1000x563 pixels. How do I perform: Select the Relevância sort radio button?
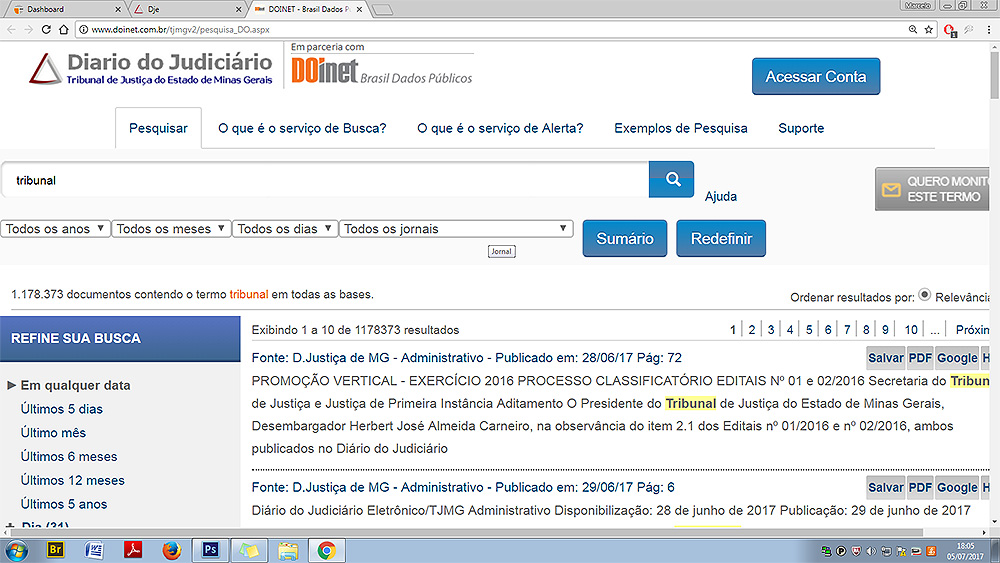point(924,295)
